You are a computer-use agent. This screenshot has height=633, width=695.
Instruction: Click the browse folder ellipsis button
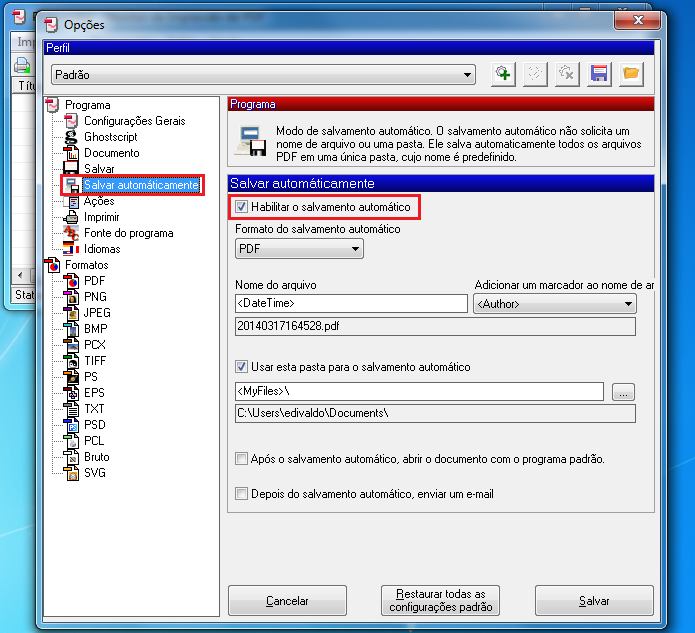(623, 392)
